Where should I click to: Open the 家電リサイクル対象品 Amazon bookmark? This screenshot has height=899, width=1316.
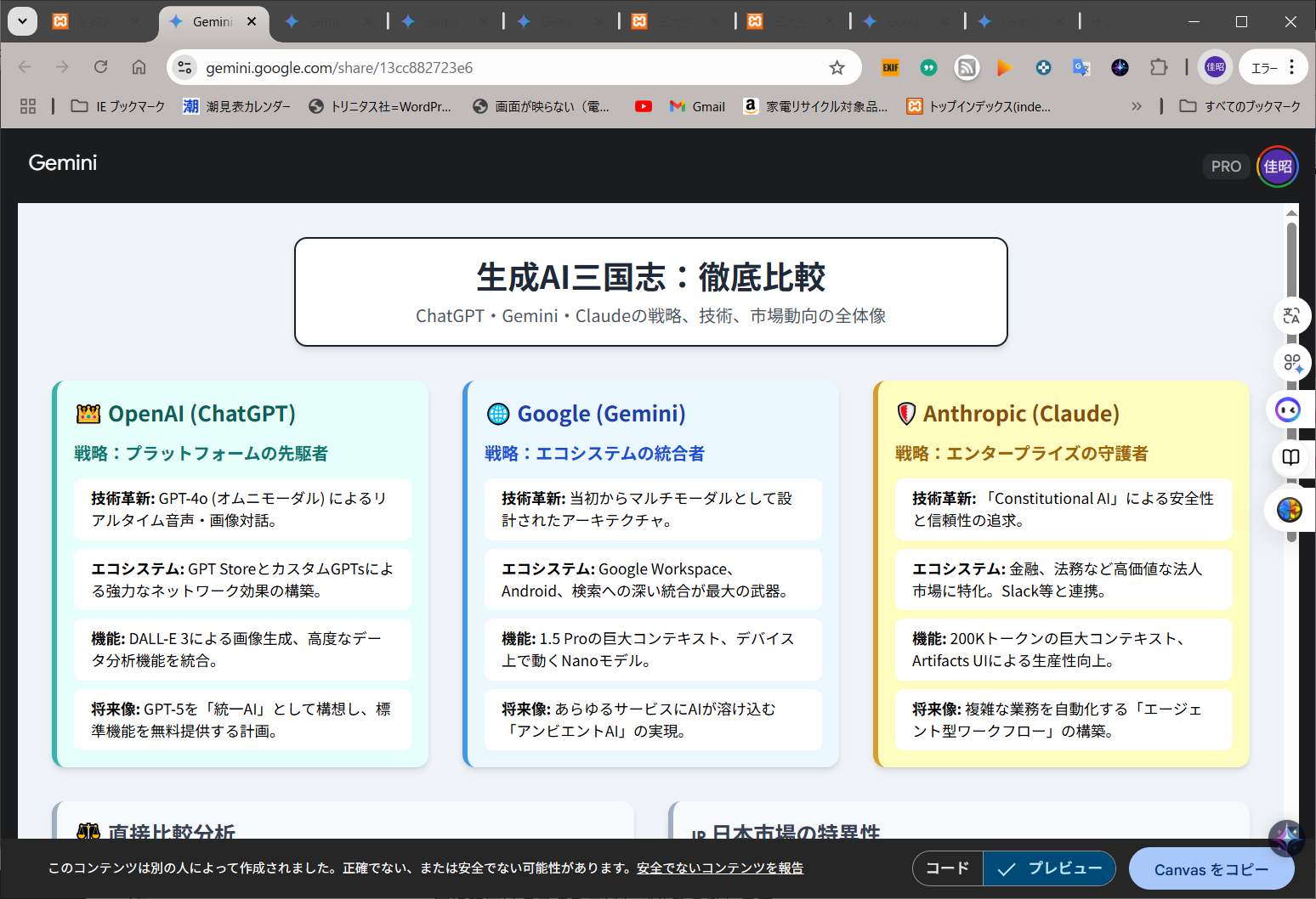click(815, 106)
